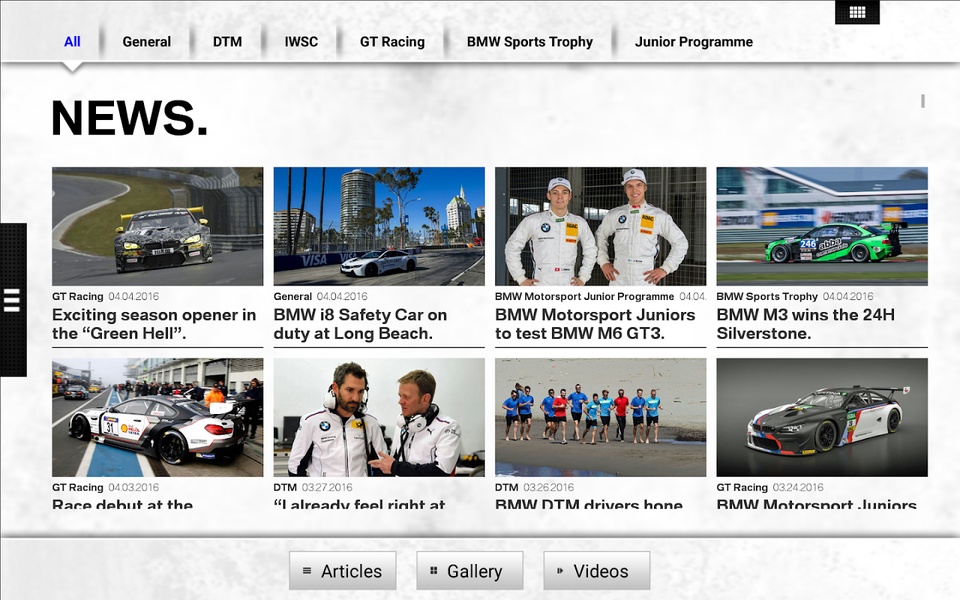Read "BMW i8 Safety Car on duty" article

click(x=360, y=324)
